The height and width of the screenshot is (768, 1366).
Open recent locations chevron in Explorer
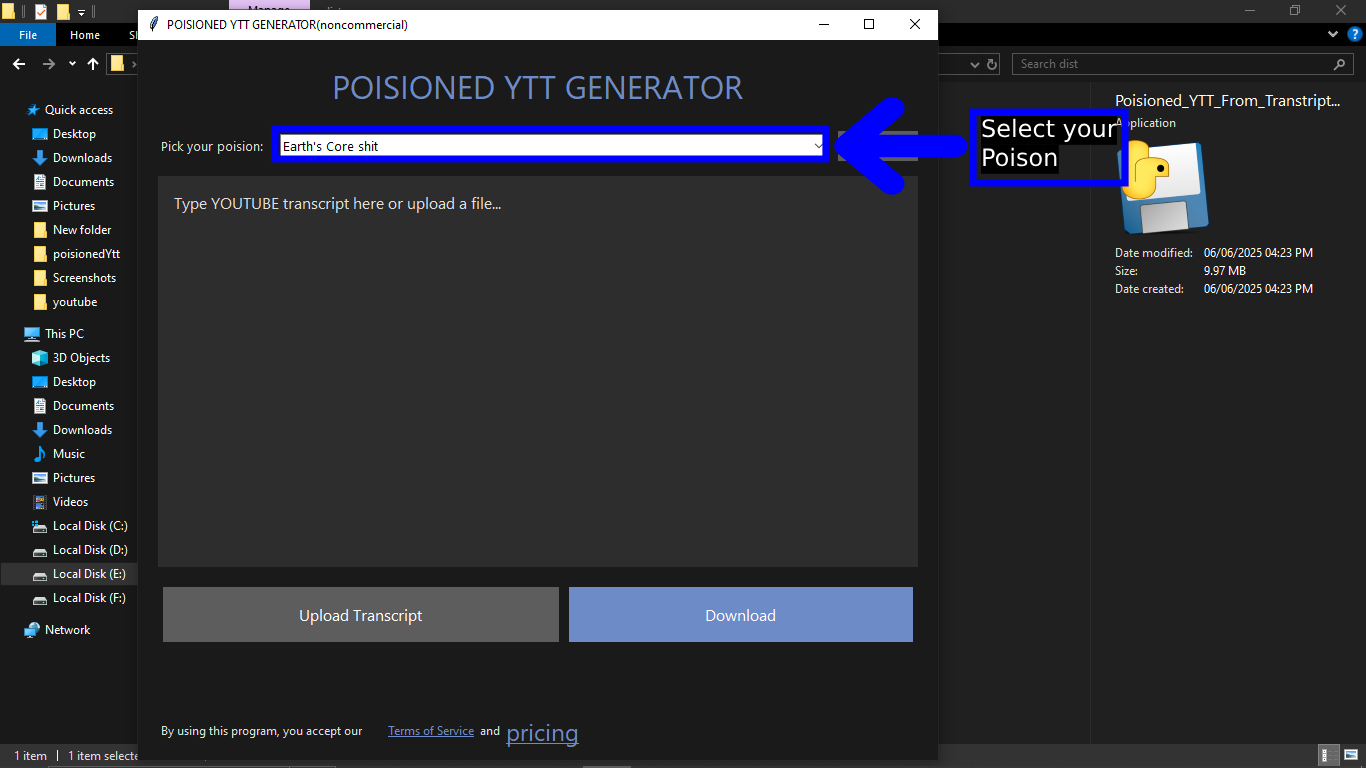point(72,64)
